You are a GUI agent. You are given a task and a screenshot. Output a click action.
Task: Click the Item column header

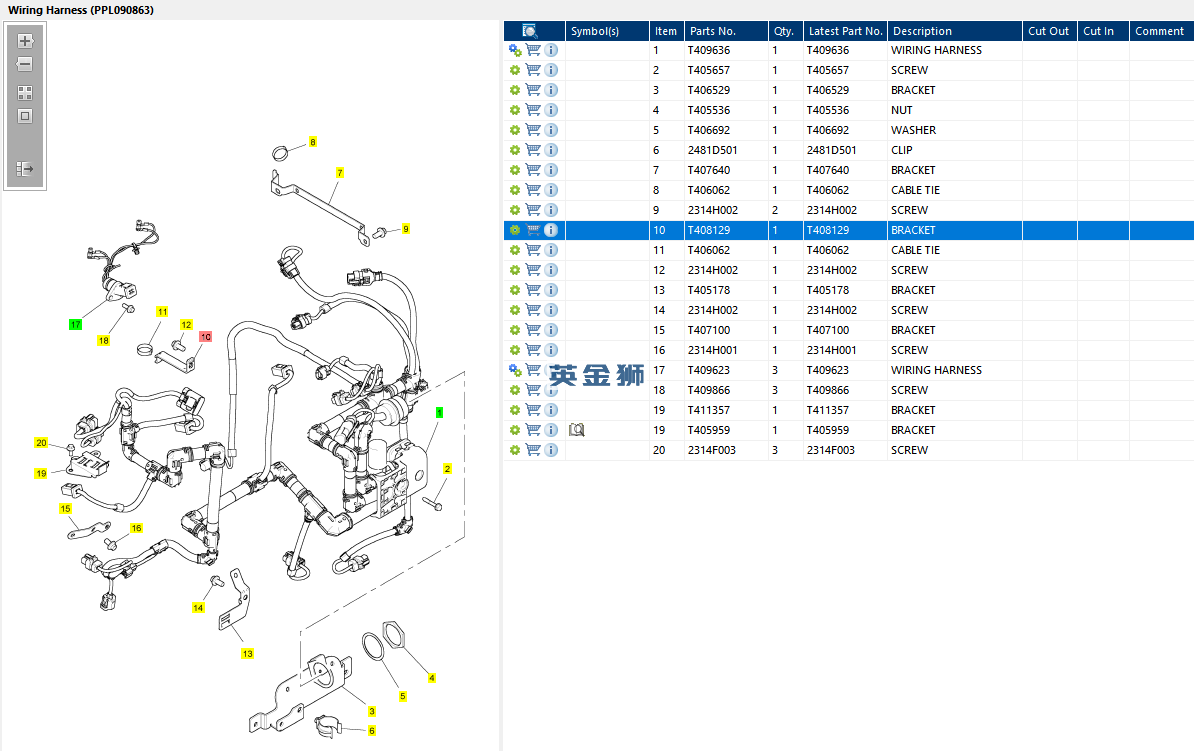pyautogui.click(x=666, y=31)
